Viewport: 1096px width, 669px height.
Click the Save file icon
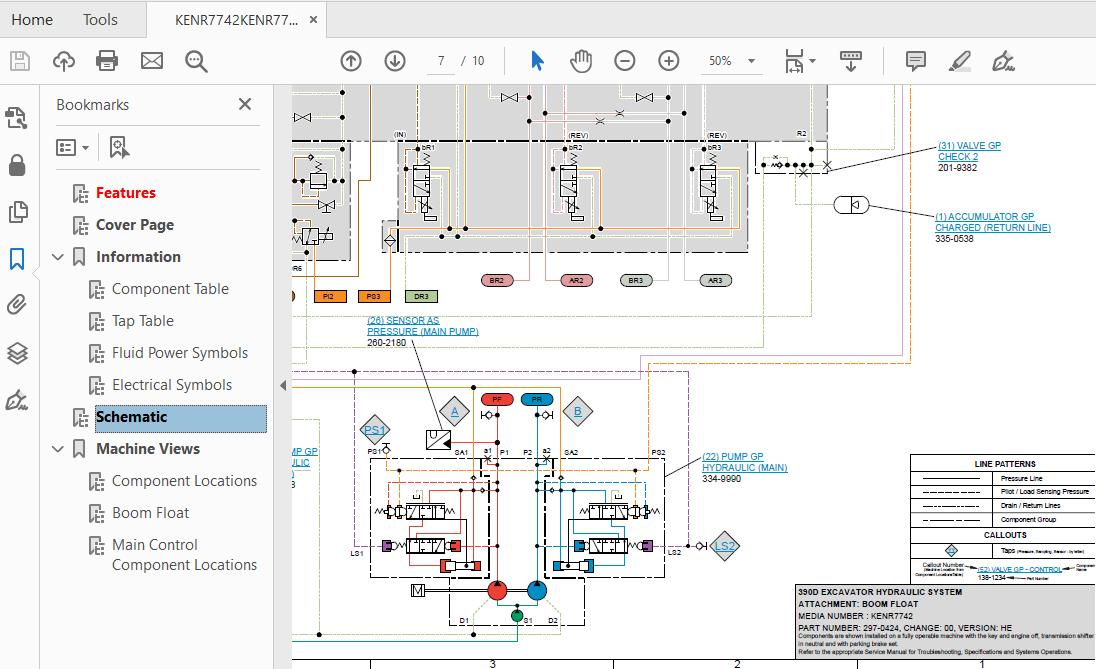[x=20, y=61]
